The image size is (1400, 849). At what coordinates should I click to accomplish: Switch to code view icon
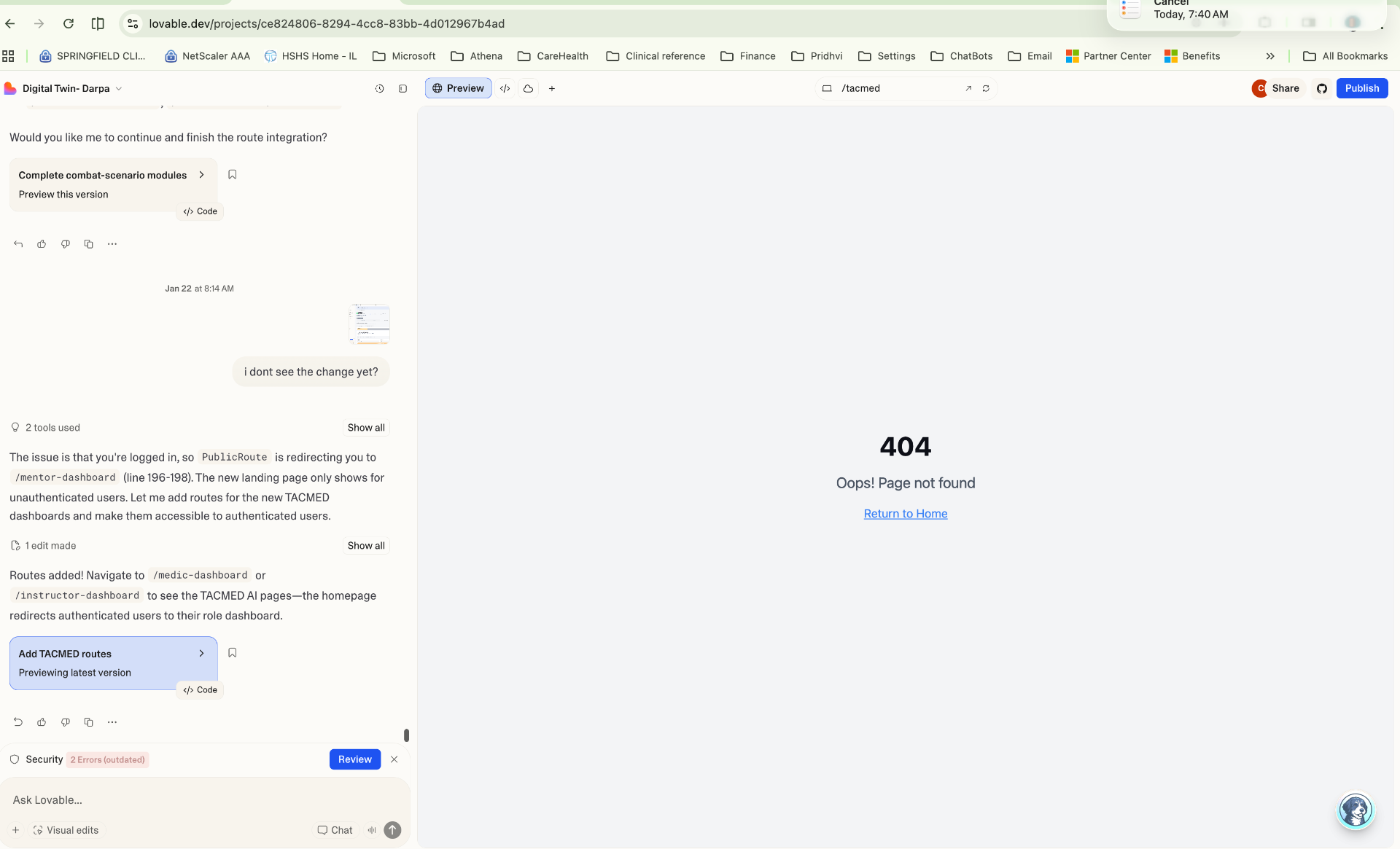(505, 88)
